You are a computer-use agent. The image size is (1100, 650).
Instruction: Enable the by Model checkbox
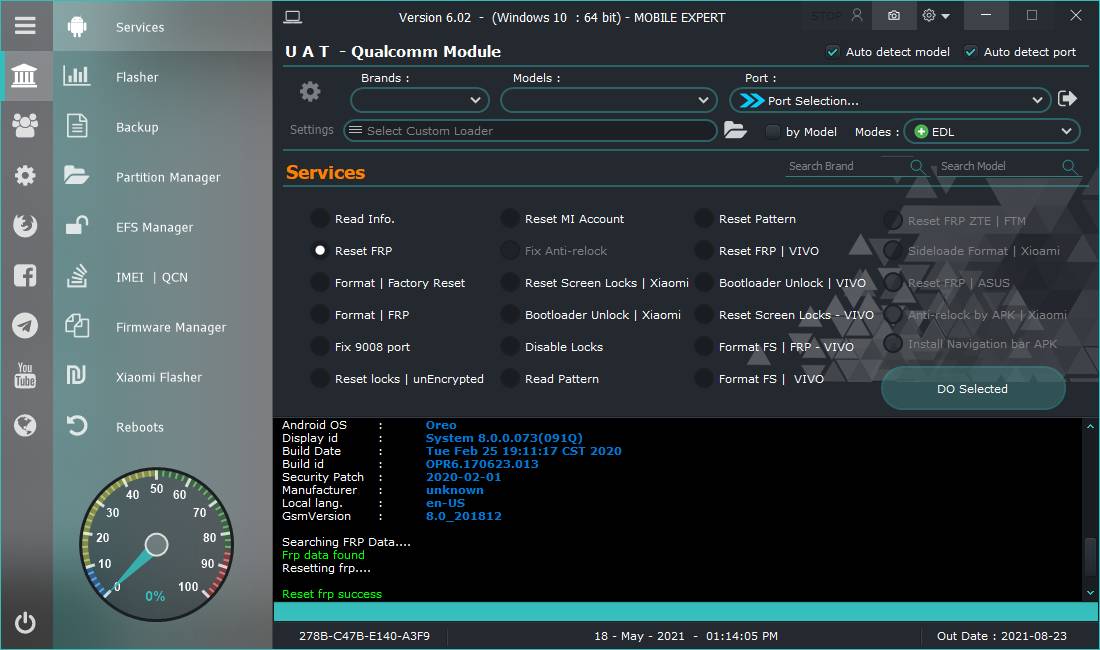coord(772,132)
